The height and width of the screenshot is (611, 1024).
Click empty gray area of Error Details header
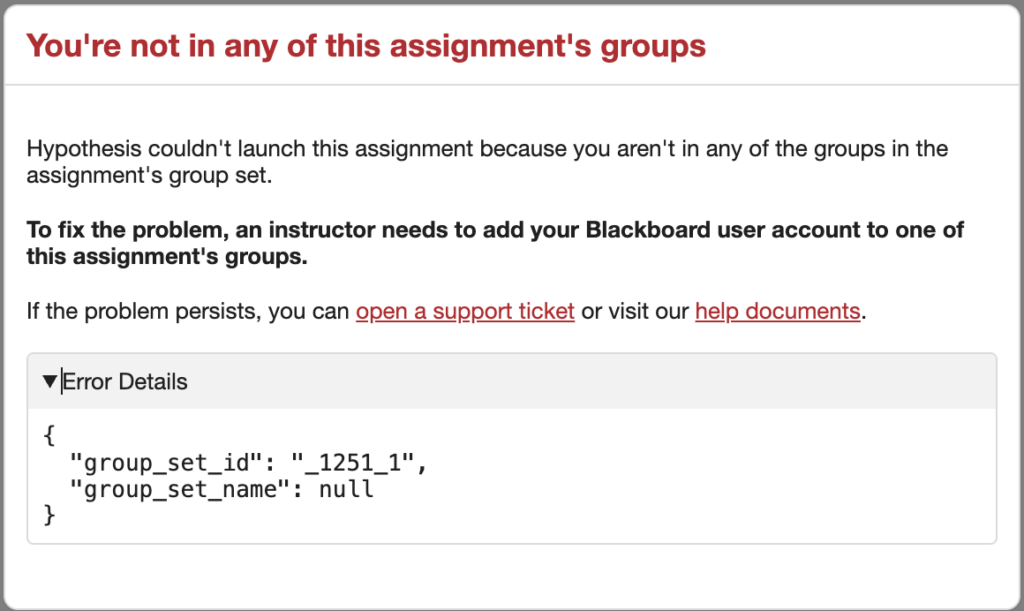600,381
